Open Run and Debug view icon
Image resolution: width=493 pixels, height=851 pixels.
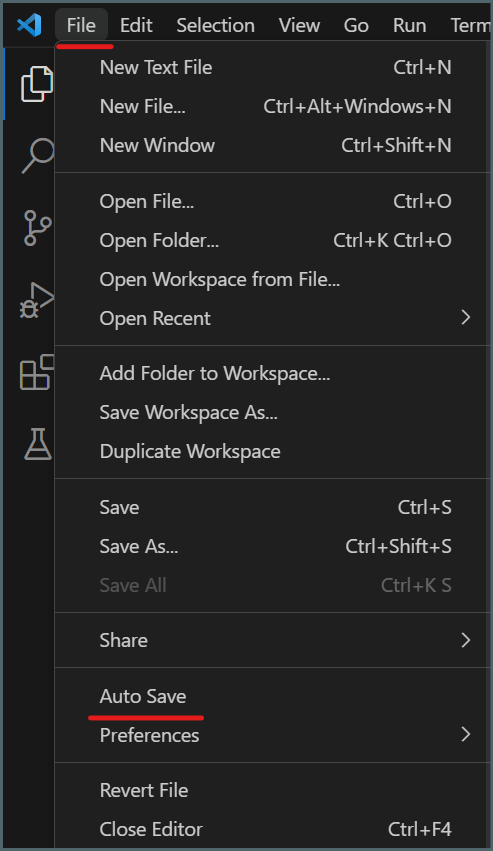[x=37, y=300]
